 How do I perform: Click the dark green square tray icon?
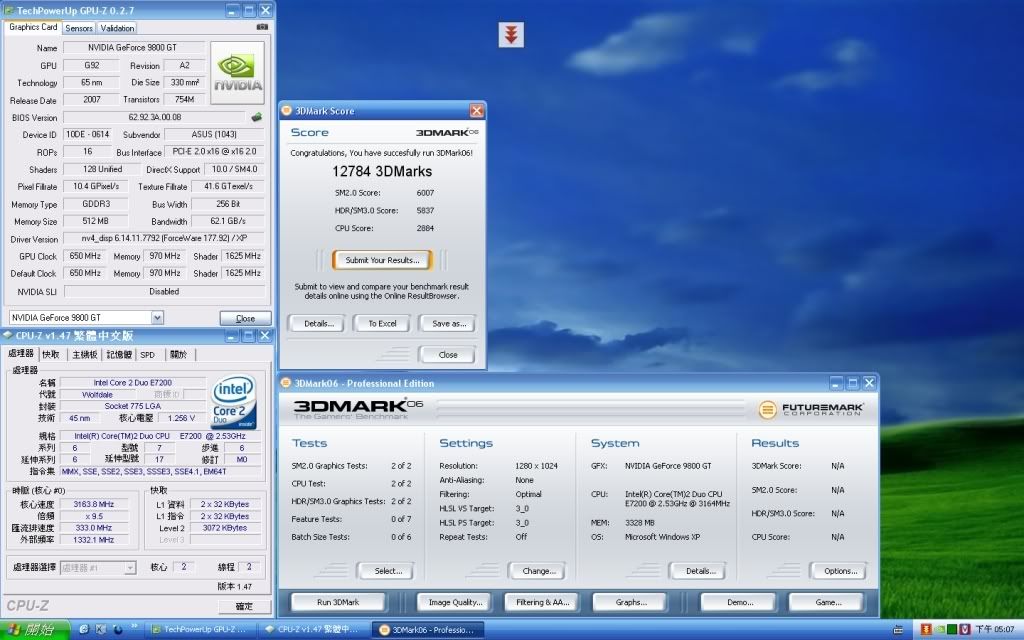tap(952, 630)
